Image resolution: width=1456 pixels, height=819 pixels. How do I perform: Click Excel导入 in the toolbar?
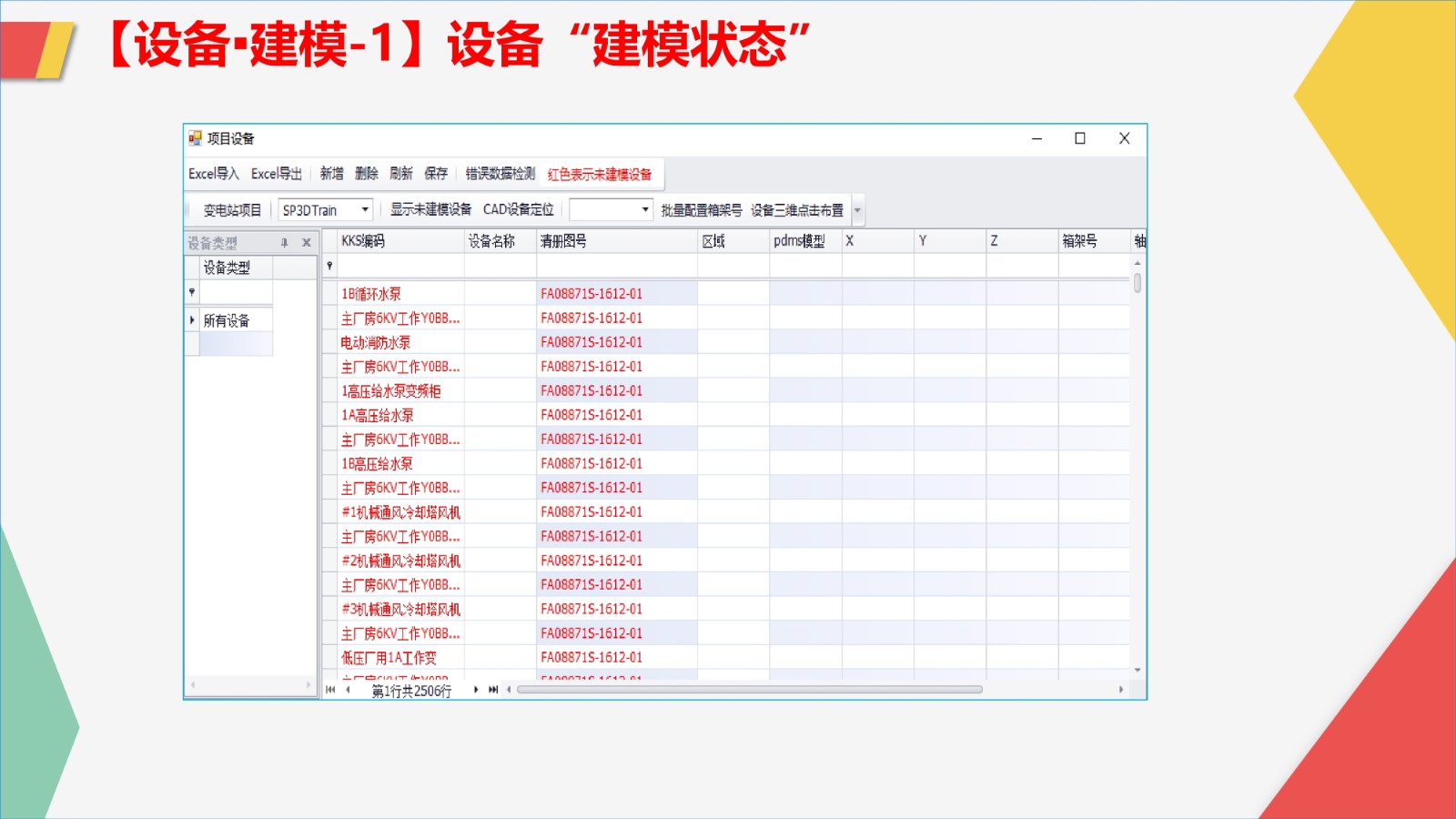click(214, 174)
